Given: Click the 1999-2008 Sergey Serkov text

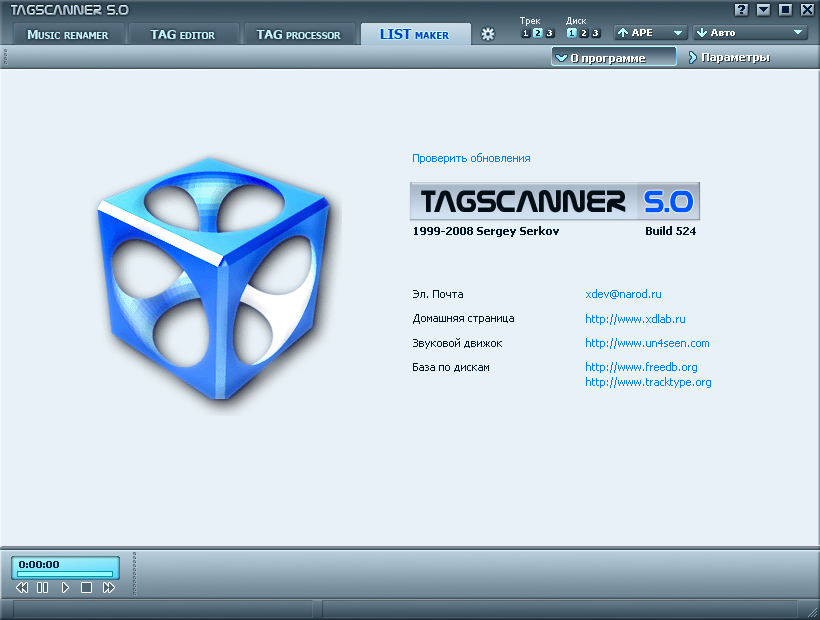Looking at the screenshot, I should (486, 231).
